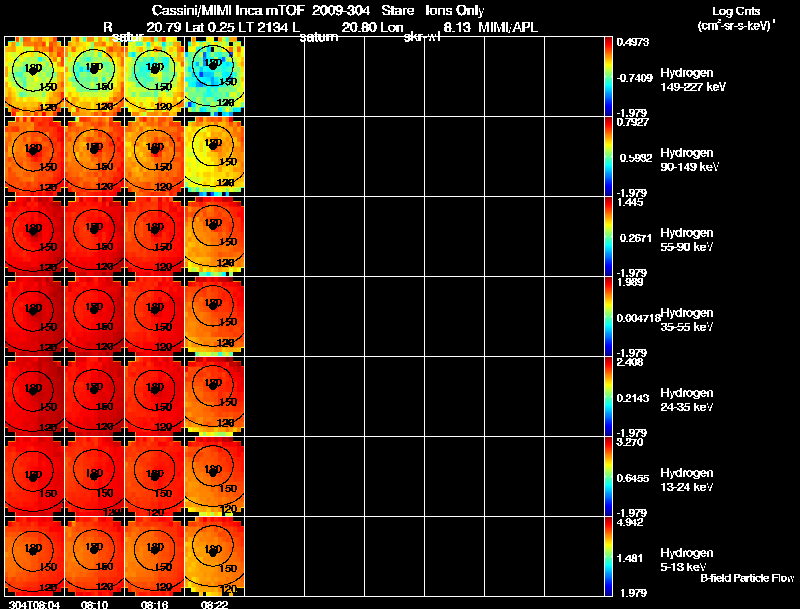
Task: Inspect the 13-24 keV image at 08:04
Action: (34, 476)
